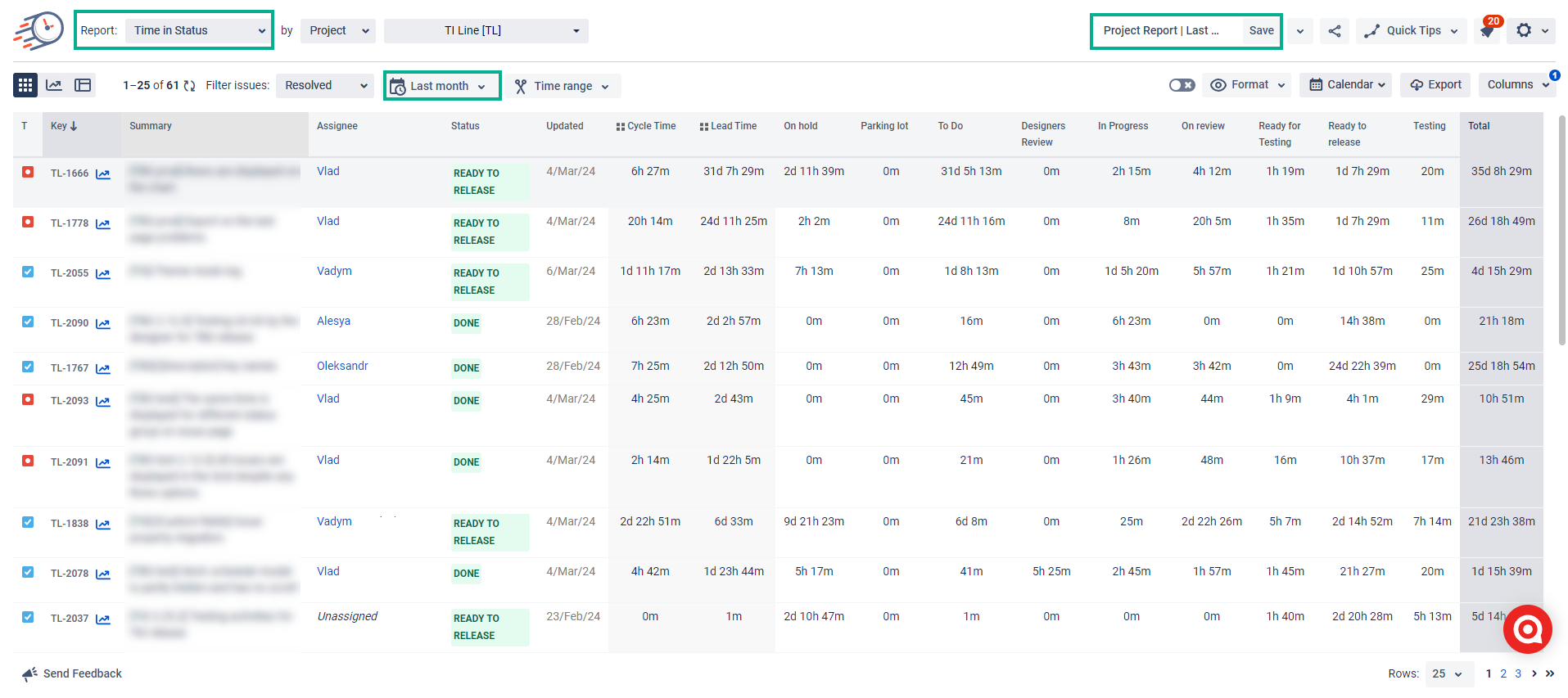Click the task type checkbox for TL-2055
Image resolution: width=1568 pixels, height=698 pixels.
(x=28, y=272)
